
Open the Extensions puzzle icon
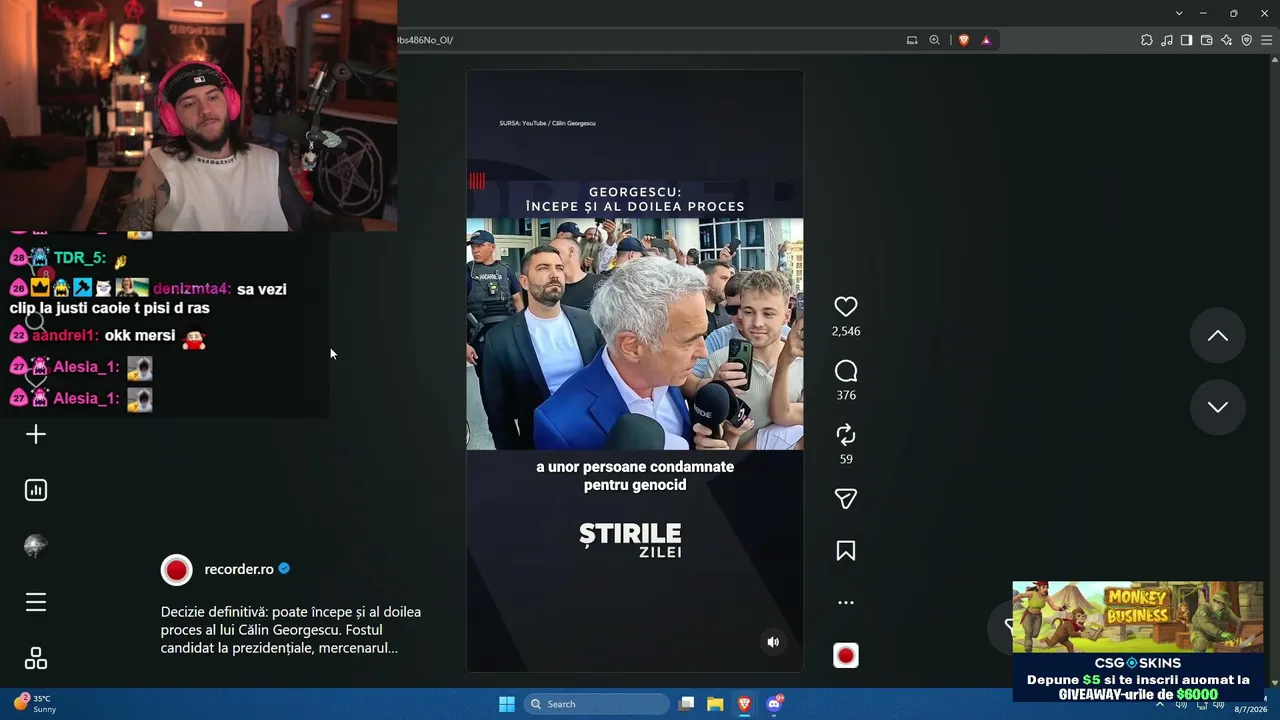click(x=1147, y=40)
